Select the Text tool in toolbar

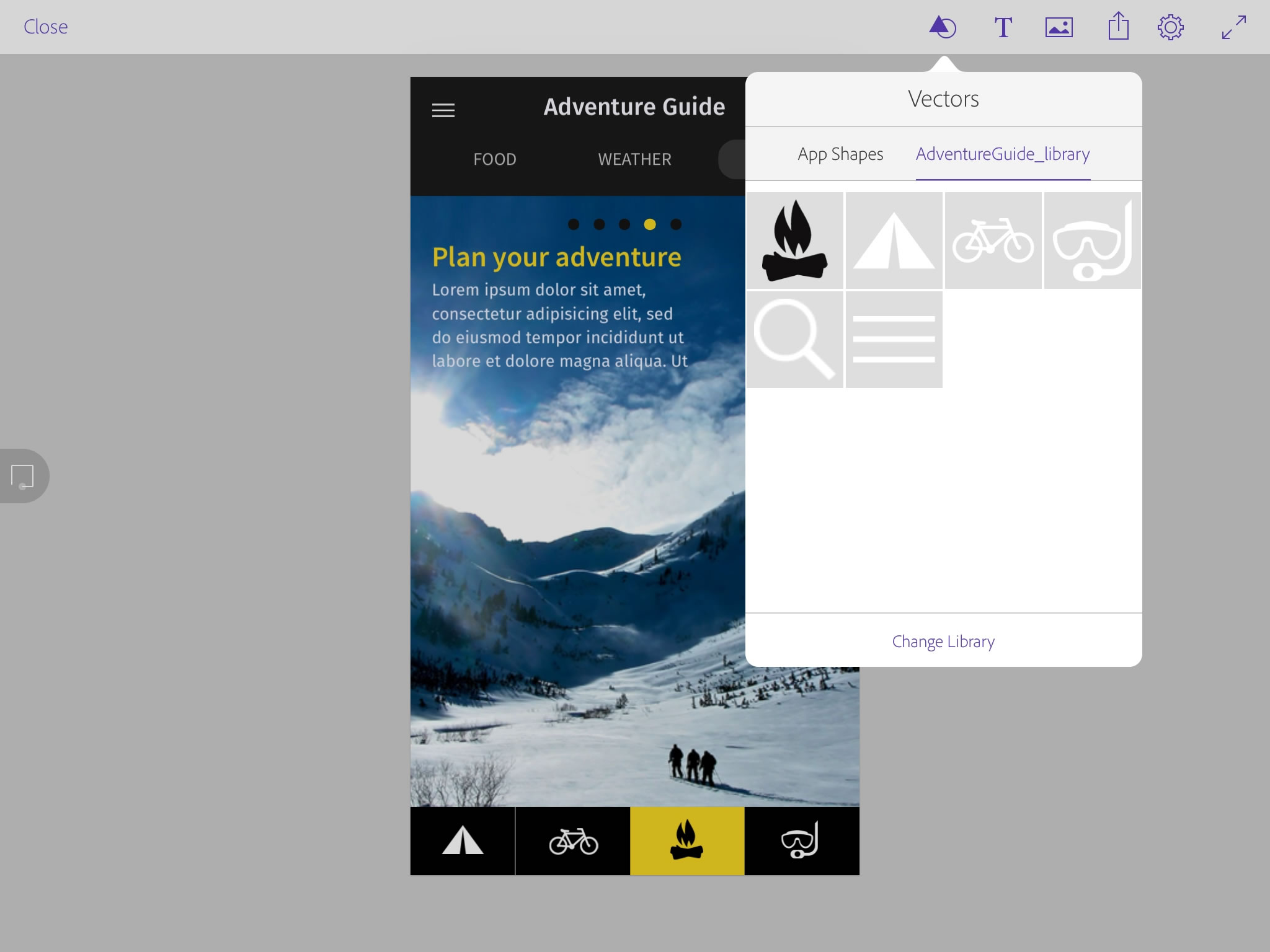coord(1003,27)
